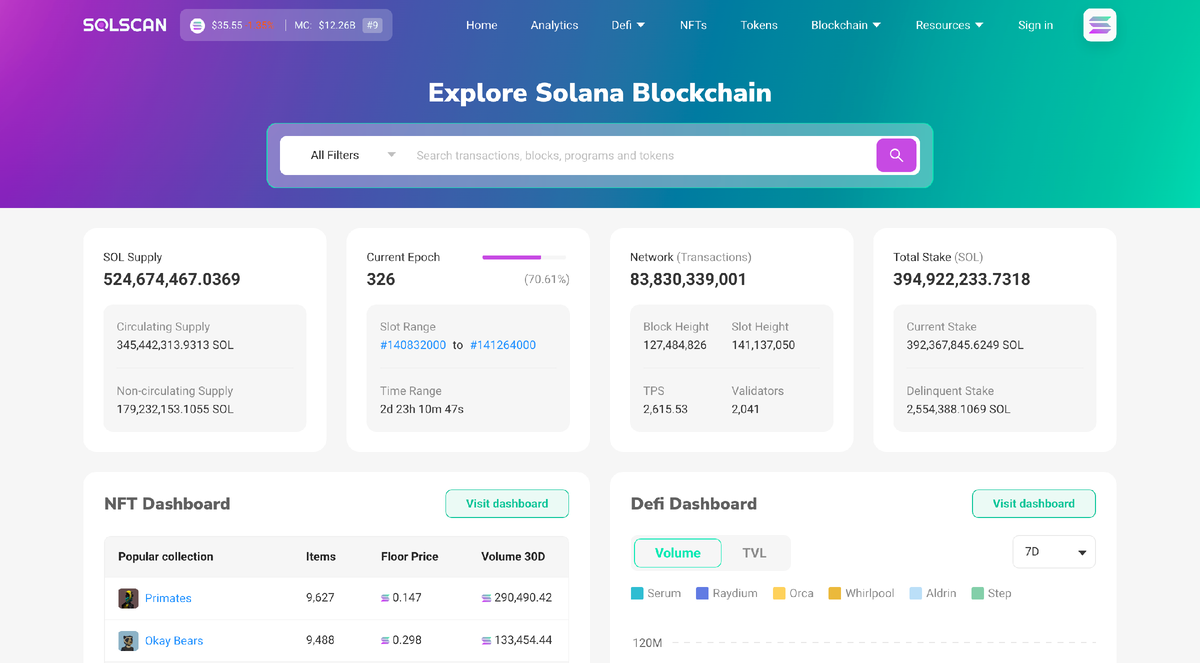Viewport: 1200px width, 663px height.
Task: Open the Analytics page
Action: tap(554, 25)
